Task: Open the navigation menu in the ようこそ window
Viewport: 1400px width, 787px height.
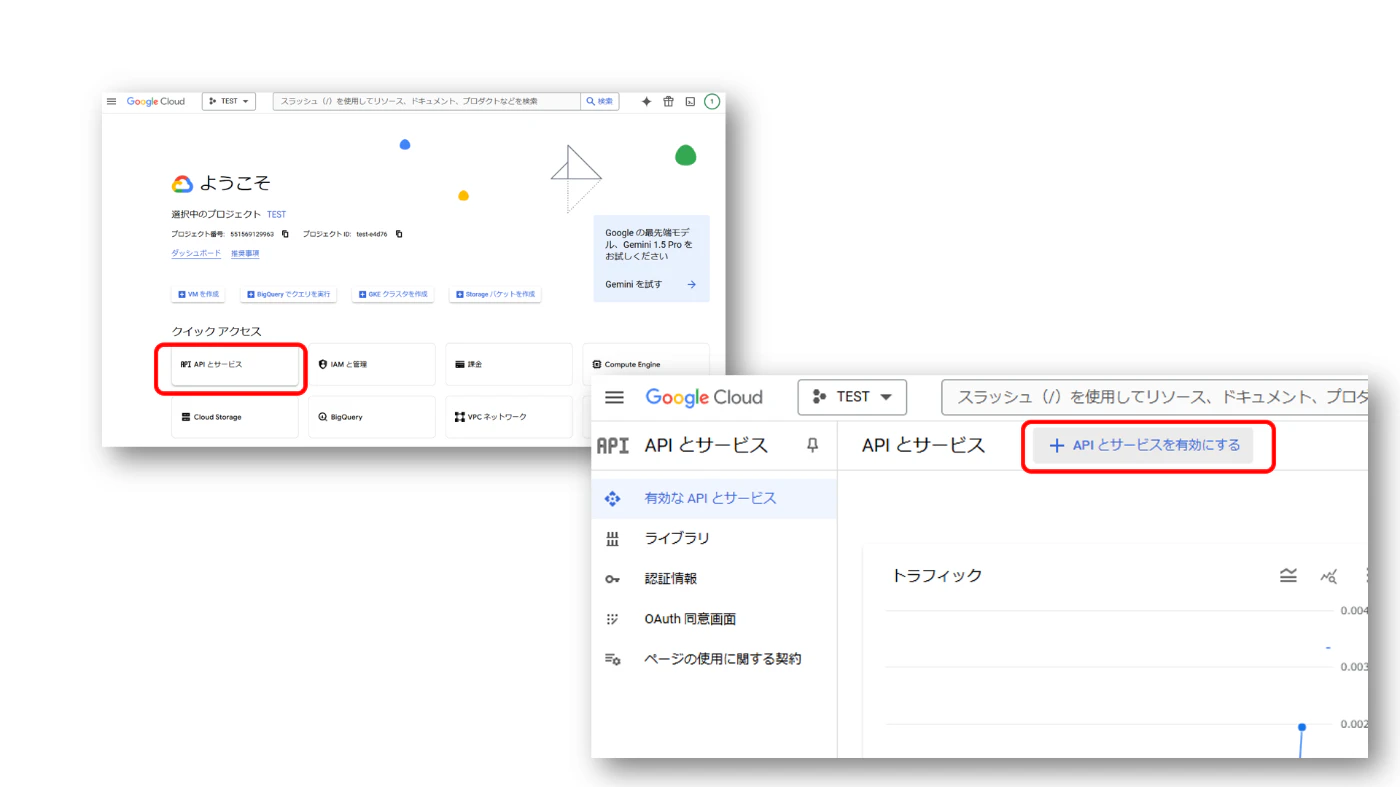Action: 111,101
